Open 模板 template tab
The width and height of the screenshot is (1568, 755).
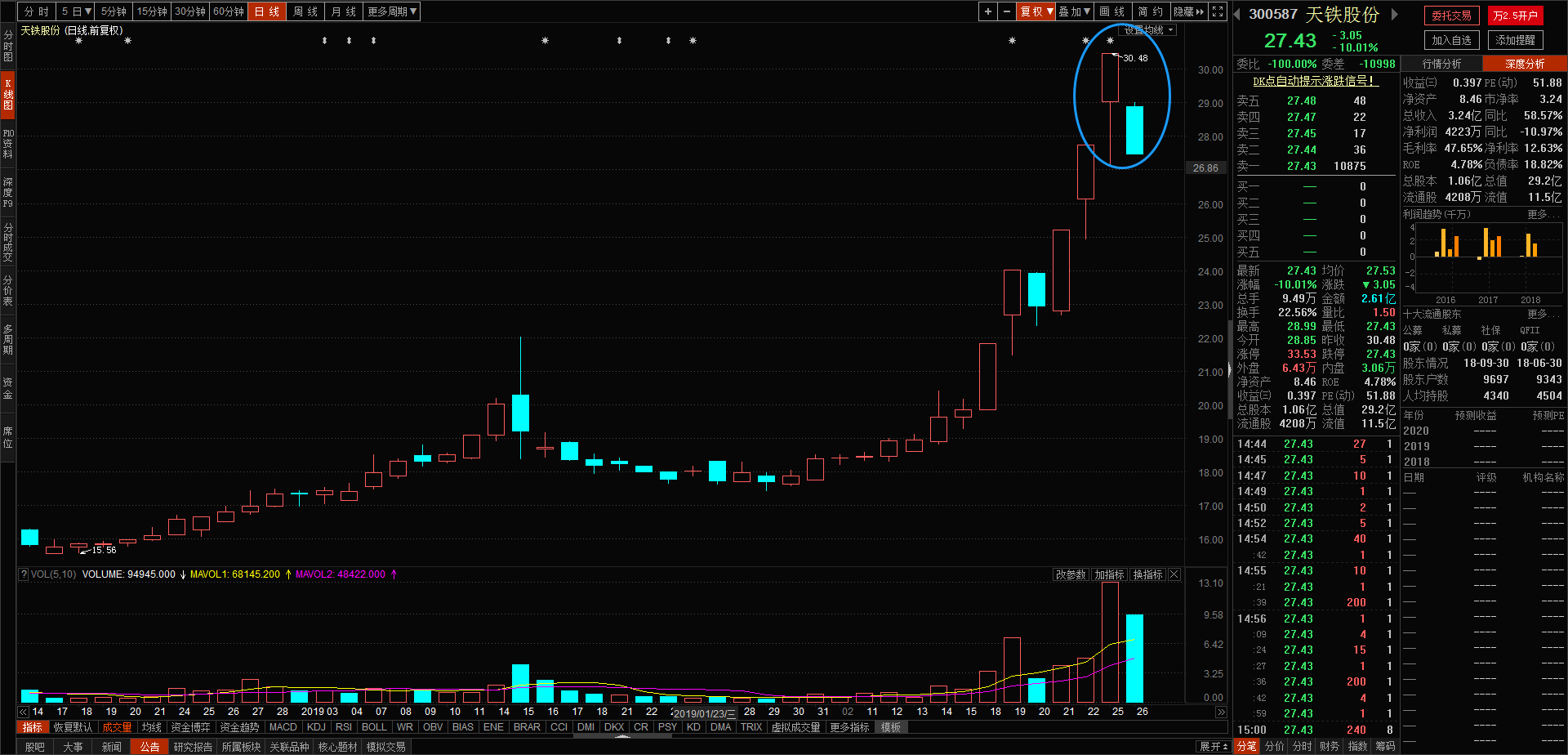(890, 727)
